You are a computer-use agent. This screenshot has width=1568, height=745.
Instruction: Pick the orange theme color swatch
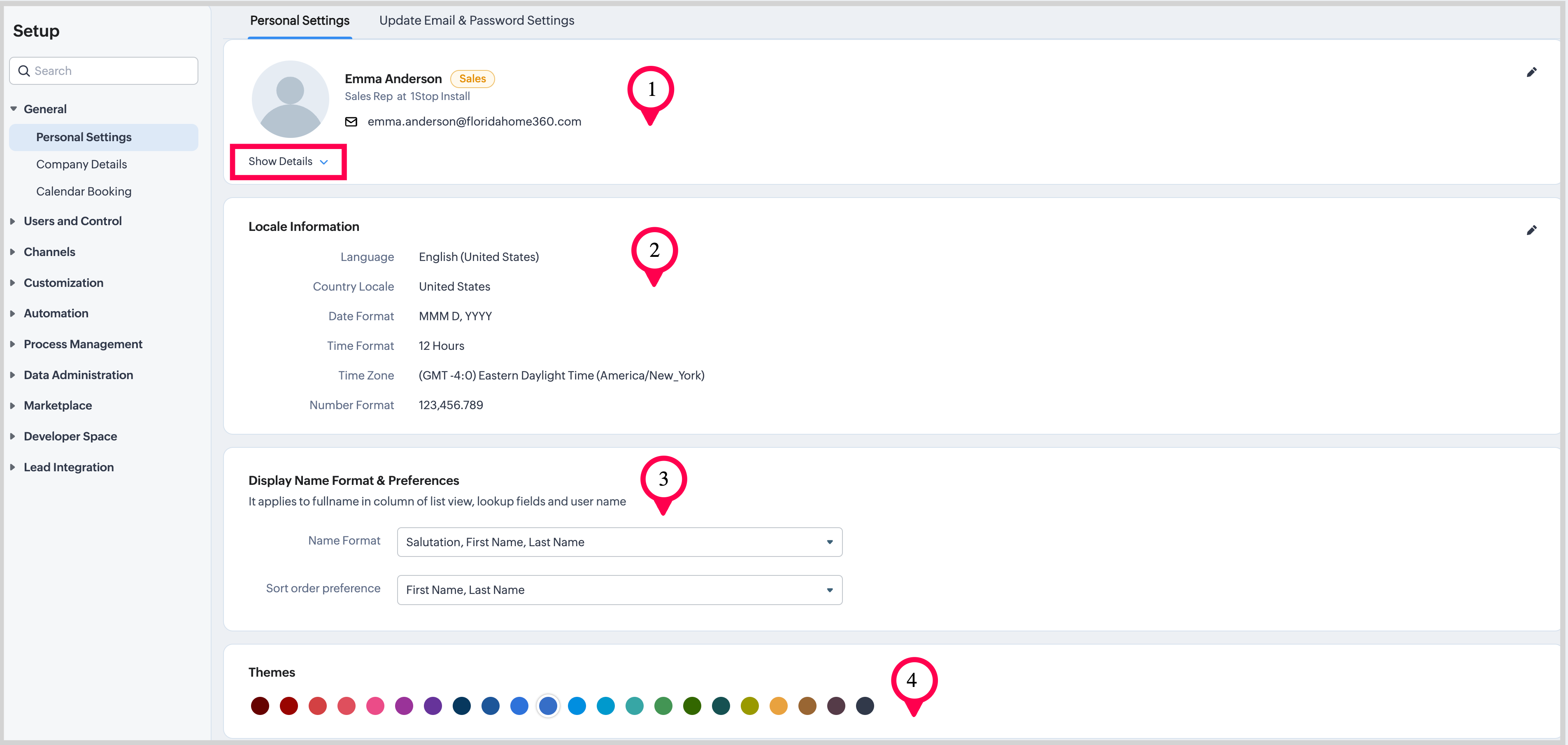[x=778, y=706]
